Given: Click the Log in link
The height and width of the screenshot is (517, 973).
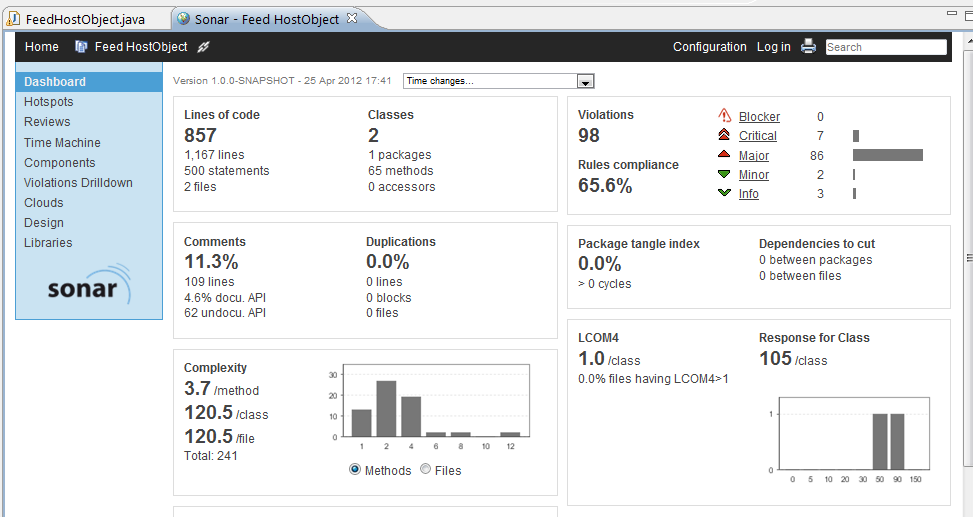Looking at the screenshot, I should click(x=774, y=47).
